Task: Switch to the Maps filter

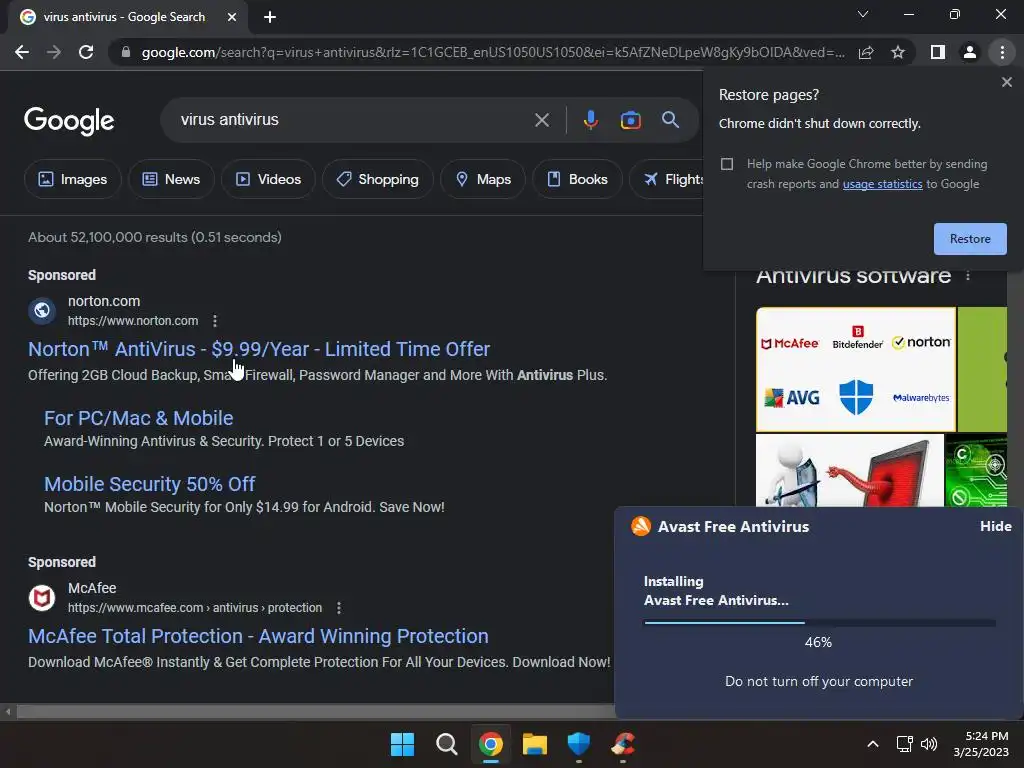Action: click(483, 179)
